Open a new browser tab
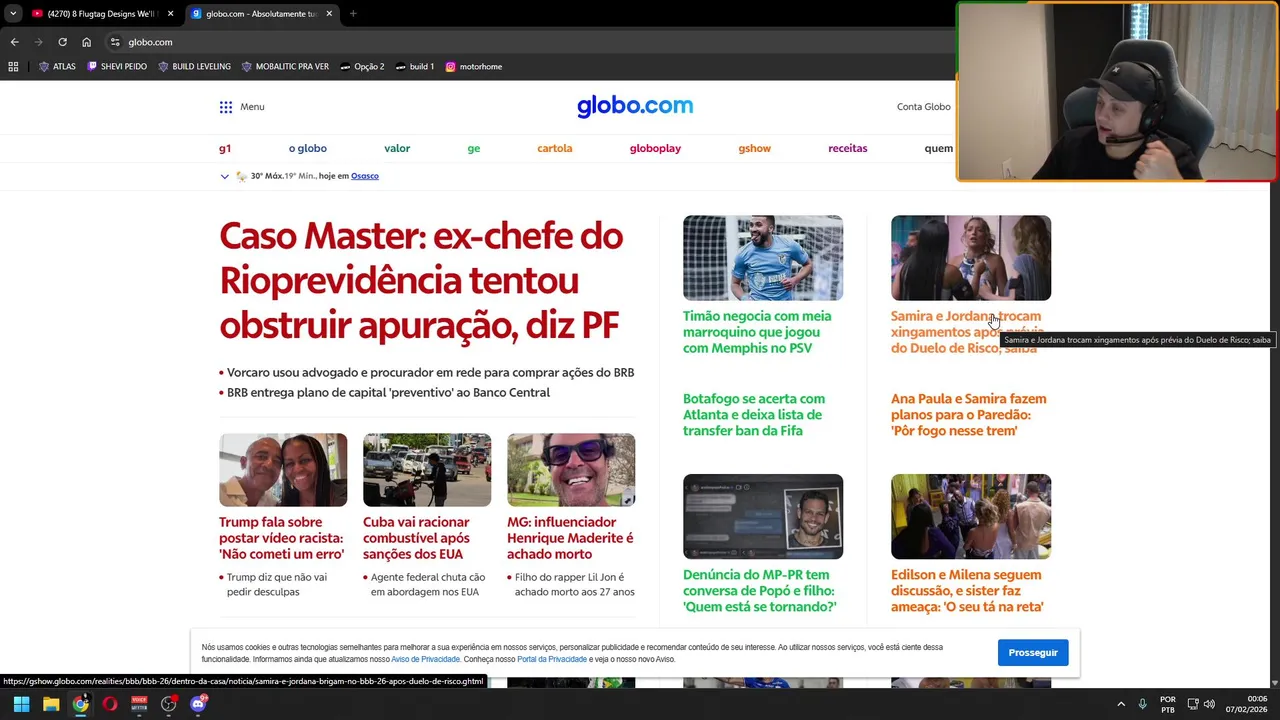Viewport: 1280px width, 720px height. click(353, 14)
